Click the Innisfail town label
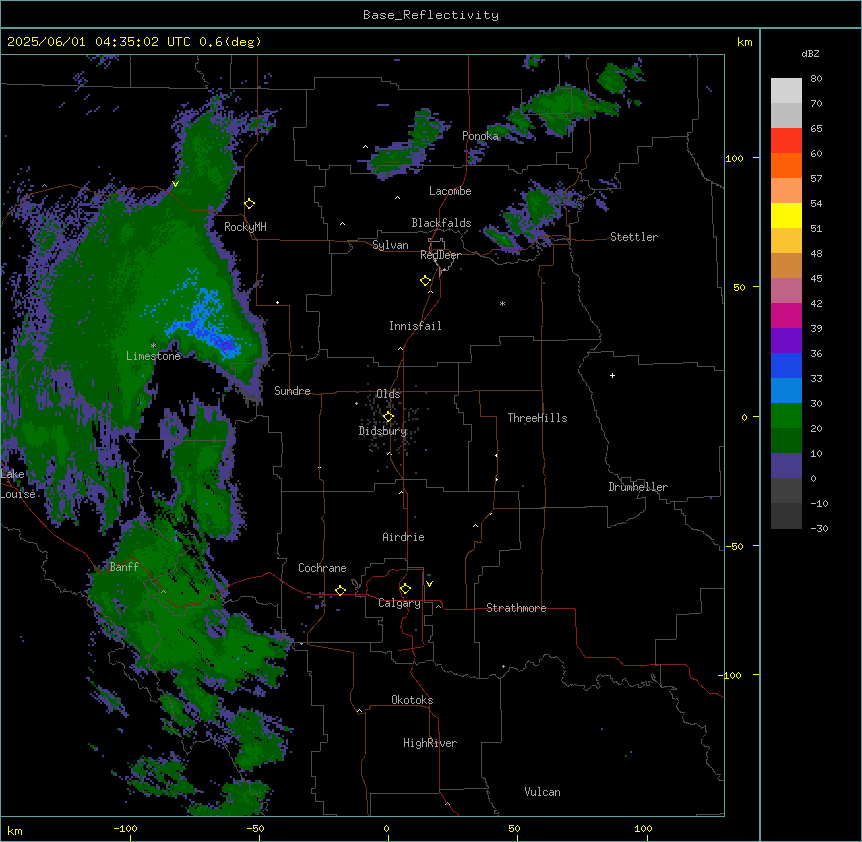This screenshot has width=862, height=842. click(415, 326)
